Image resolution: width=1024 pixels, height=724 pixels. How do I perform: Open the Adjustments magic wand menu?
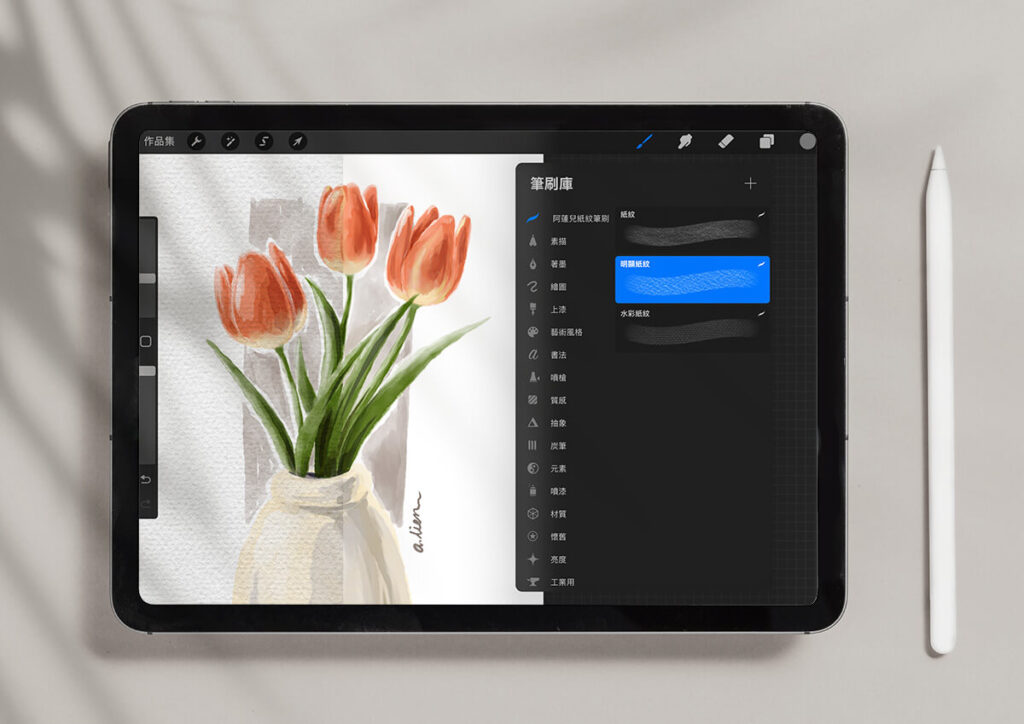click(x=230, y=141)
